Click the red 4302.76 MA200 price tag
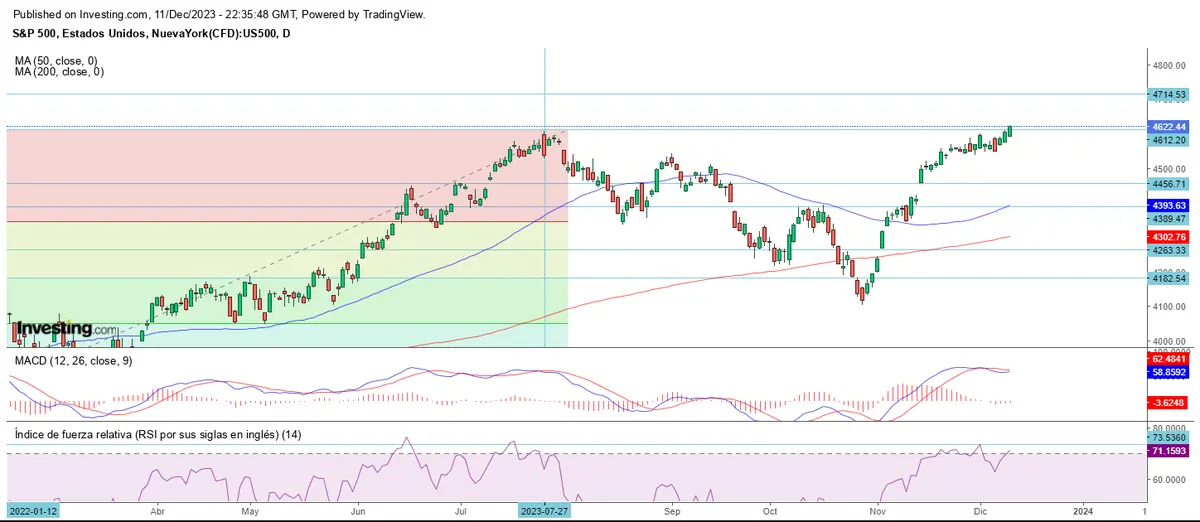Viewport: 1200px width, 522px height. click(1168, 236)
